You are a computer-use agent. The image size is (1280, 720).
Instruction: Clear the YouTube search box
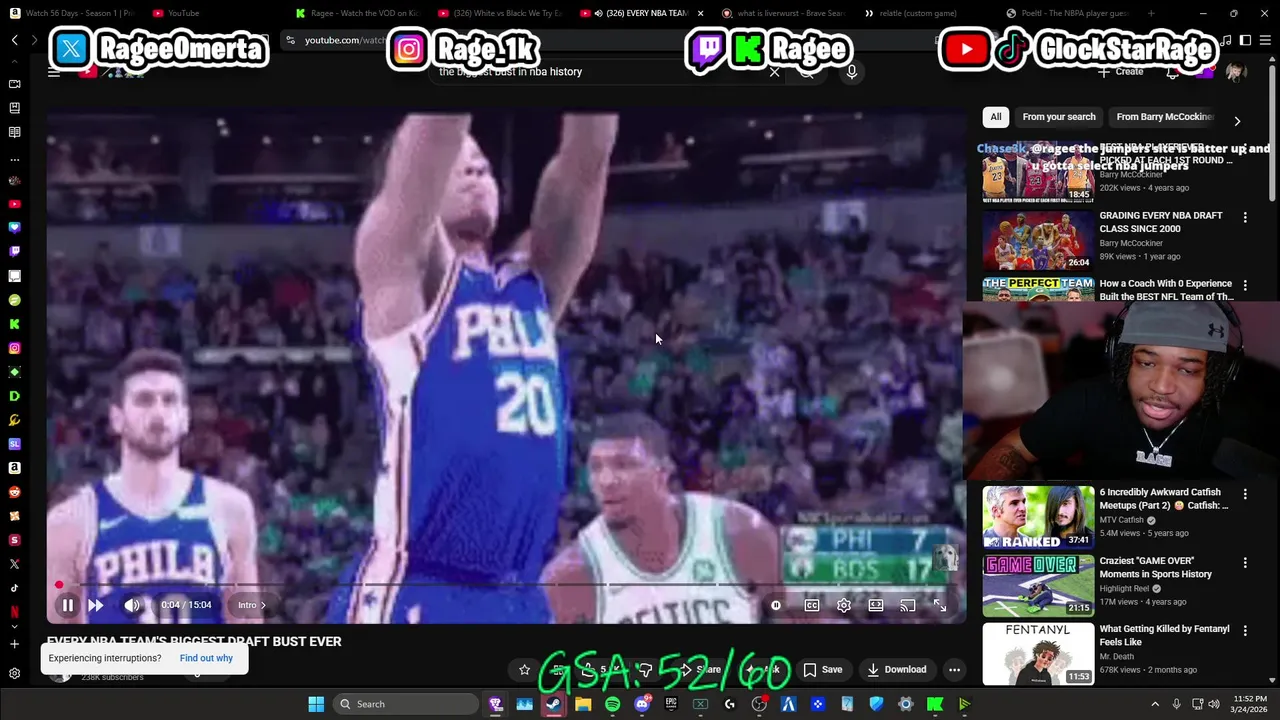pyautogui.click(x=774, y=72)
